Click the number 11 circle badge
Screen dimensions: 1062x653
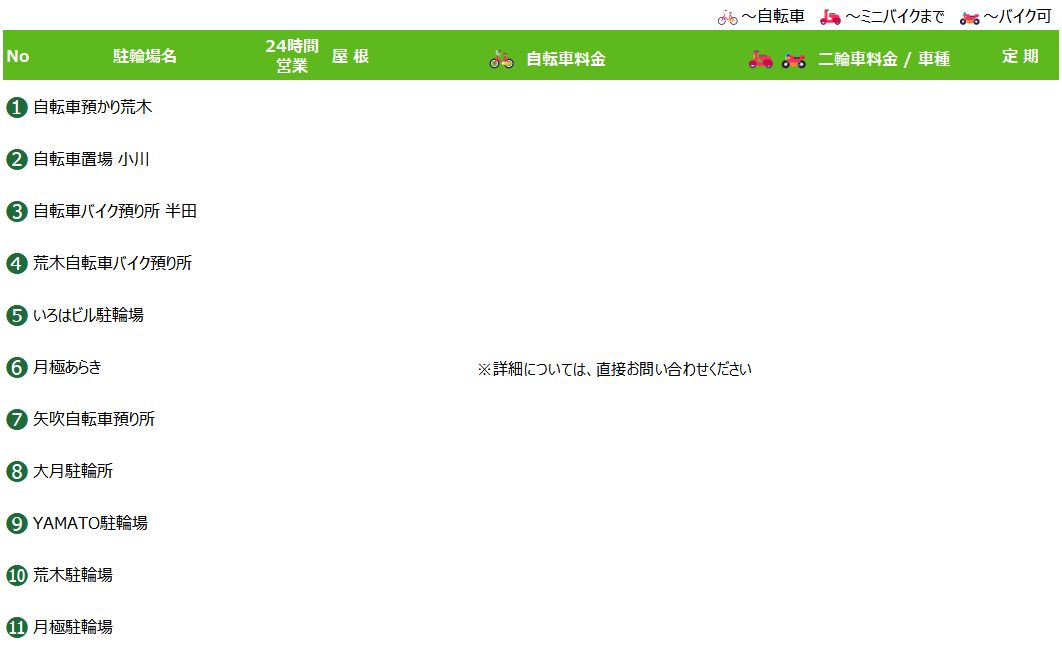16,628
